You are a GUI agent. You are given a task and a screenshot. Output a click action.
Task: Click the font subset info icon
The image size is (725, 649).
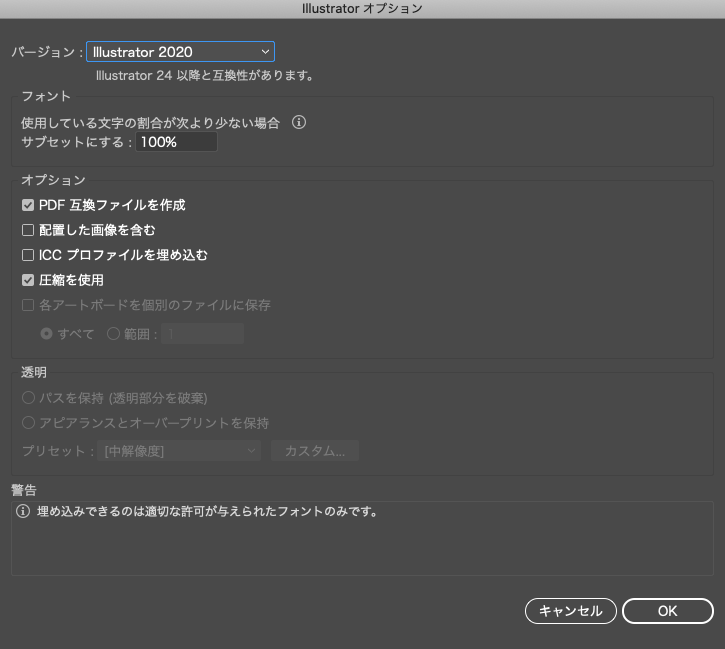[x=299, y=122]
